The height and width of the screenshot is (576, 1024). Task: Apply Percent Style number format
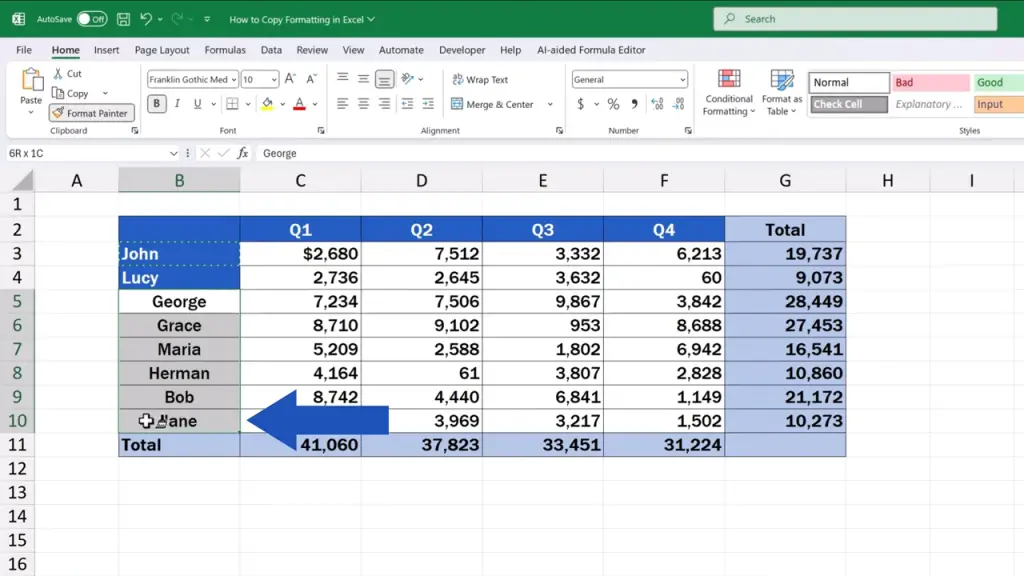(613, 104)
